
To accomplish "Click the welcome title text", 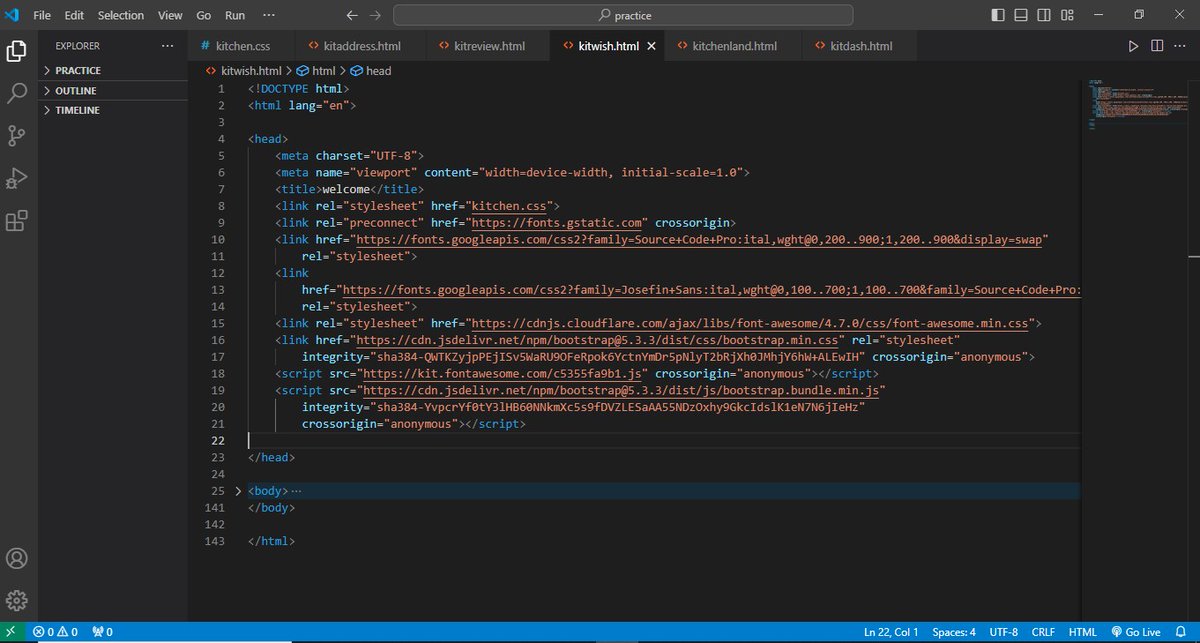I will (x=347, y=188).
